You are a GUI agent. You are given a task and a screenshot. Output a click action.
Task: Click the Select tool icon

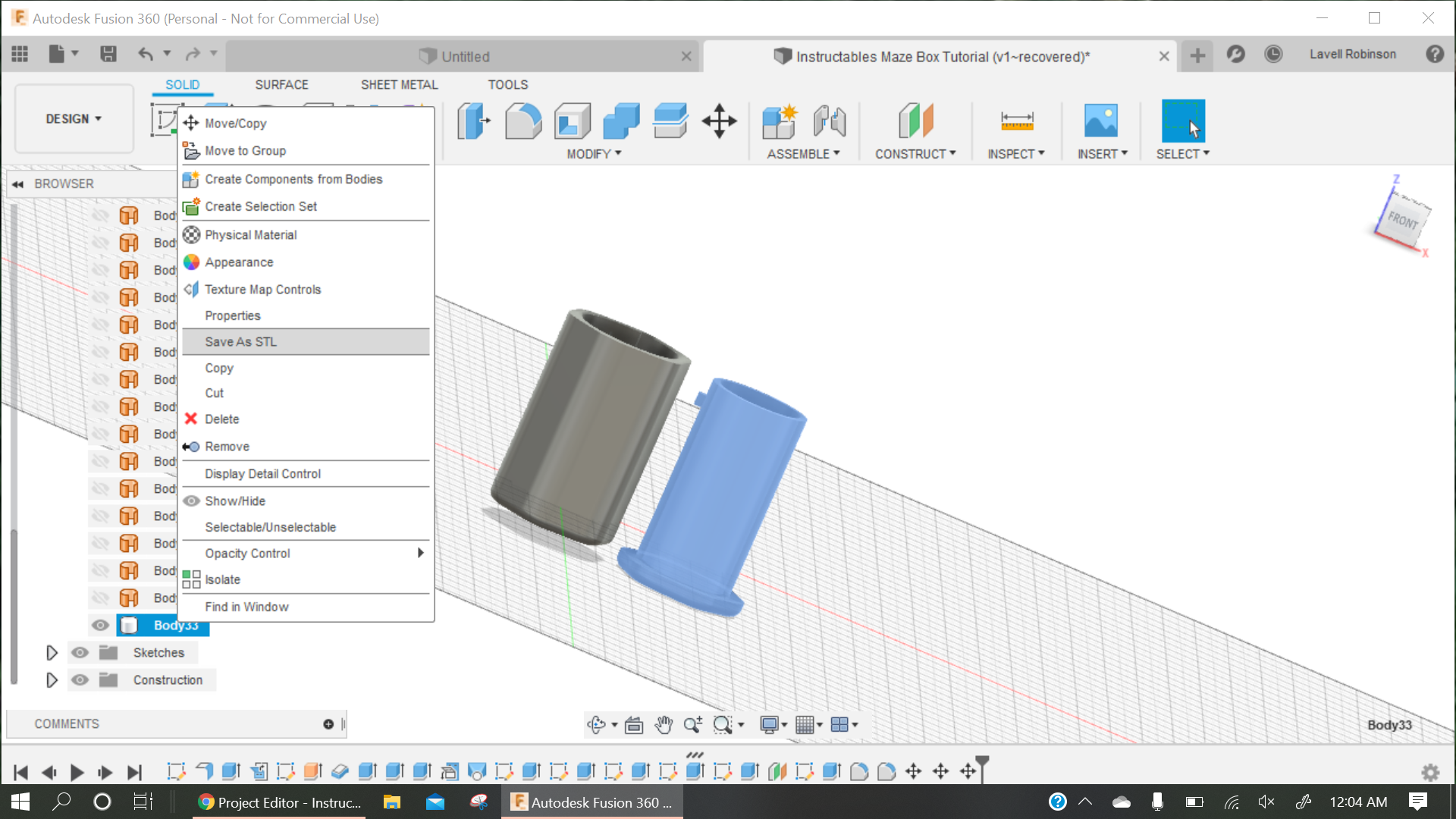tap(1183, 121)
